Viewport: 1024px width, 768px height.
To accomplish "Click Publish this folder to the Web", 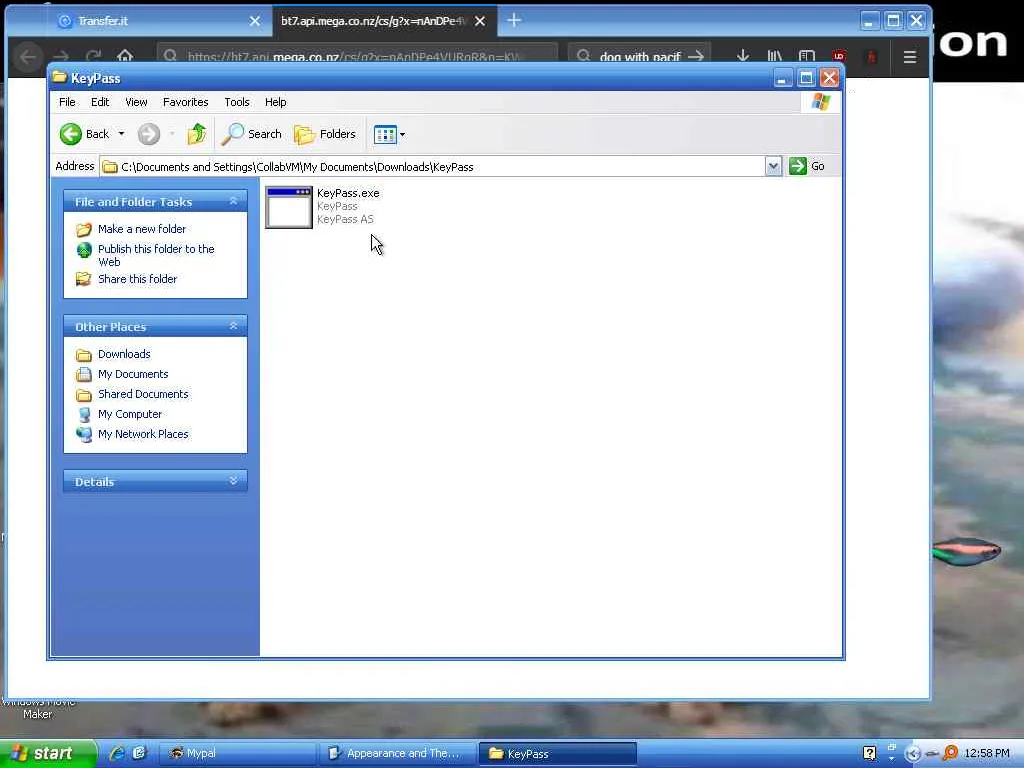I will [x=156, y=255].
